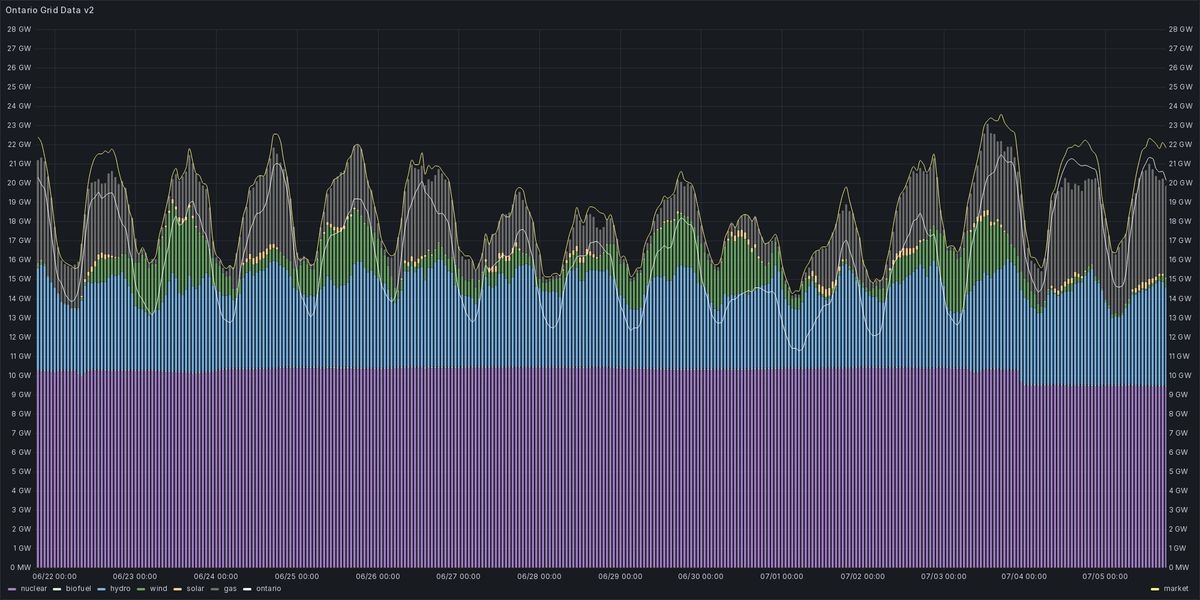Open color picker via solar legend swatch
The height and width of the screenshot is (600, 1200).
[176, 589]
